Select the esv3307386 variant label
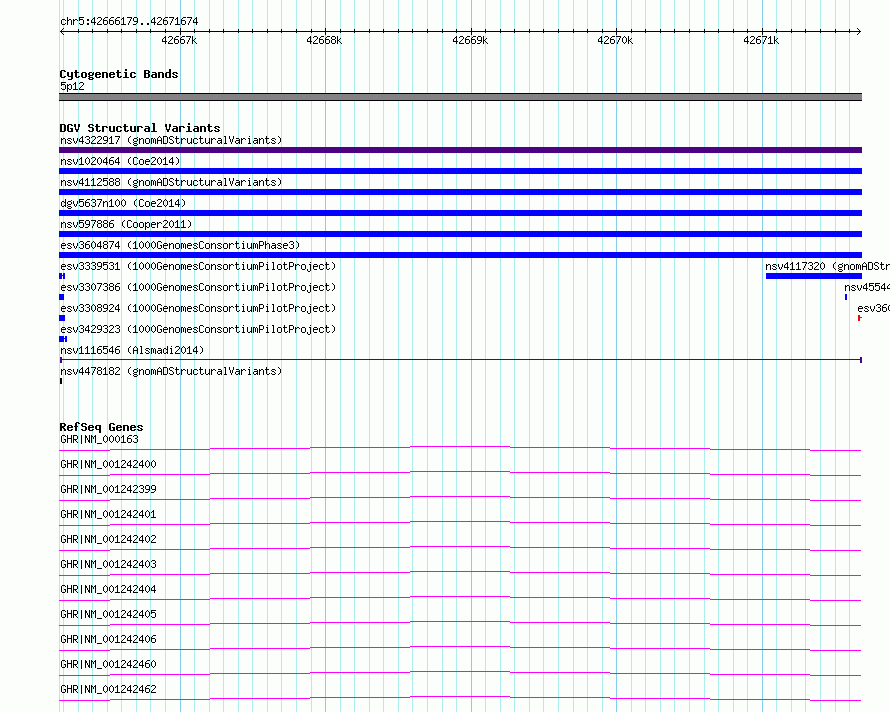Image resolution: width=890 pixels, height=712 pixels. [x=198, y=287]
